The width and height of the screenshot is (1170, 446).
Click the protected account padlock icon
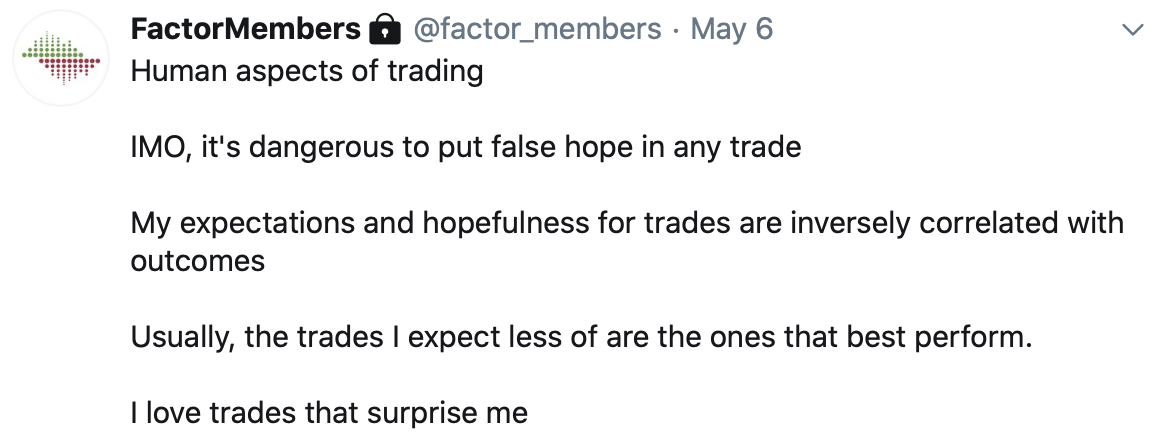384,30
